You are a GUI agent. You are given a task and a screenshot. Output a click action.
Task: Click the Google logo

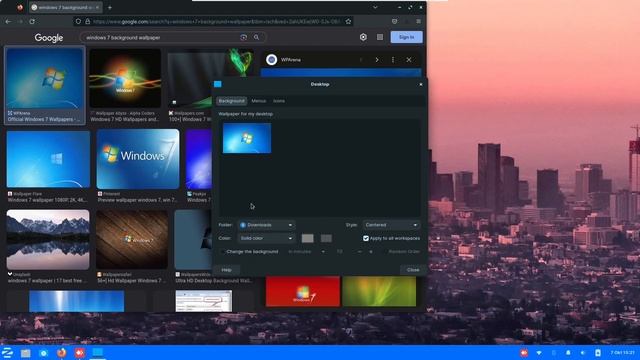[x=49, y=38]
